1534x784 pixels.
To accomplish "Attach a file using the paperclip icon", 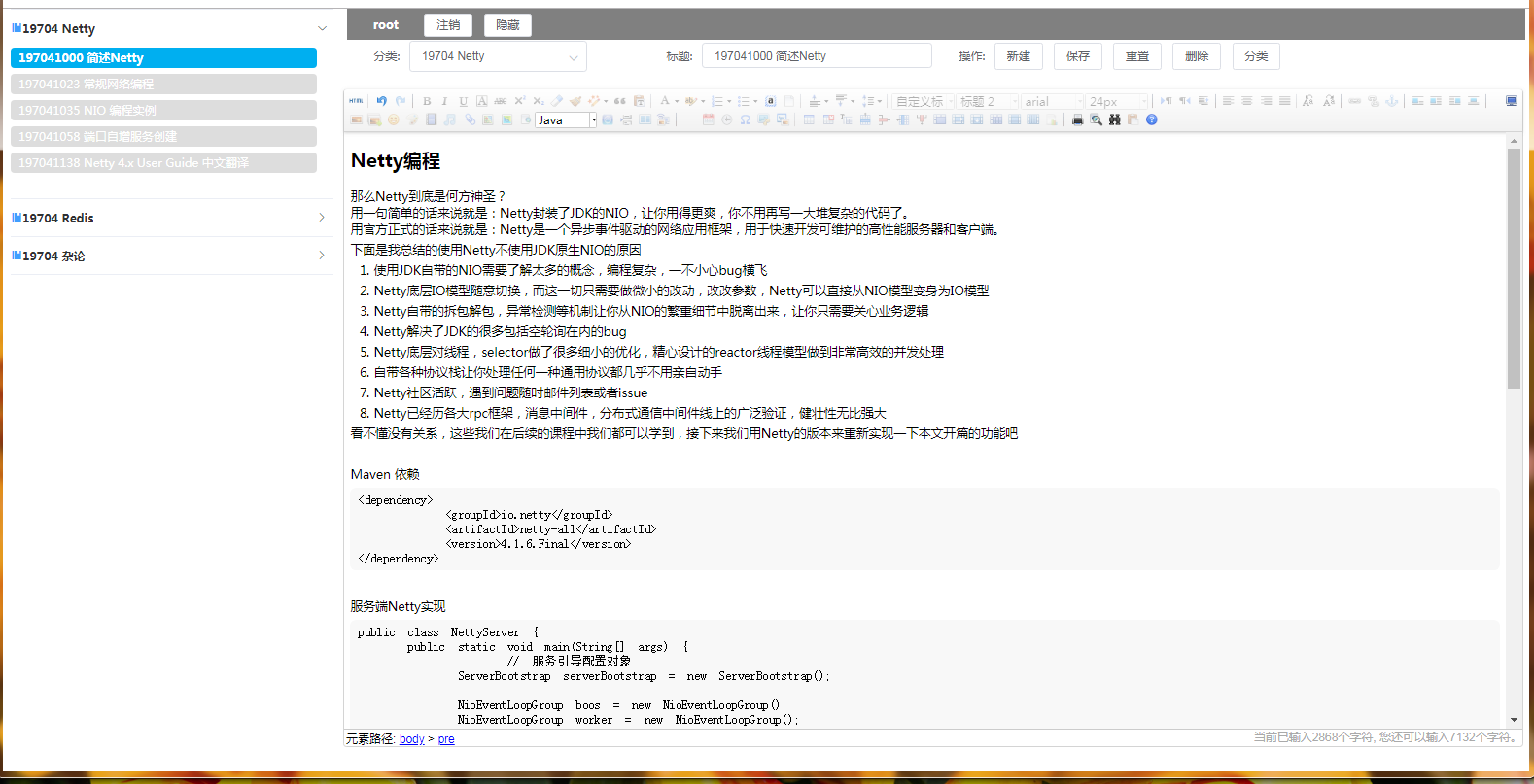I will point(470,119).
